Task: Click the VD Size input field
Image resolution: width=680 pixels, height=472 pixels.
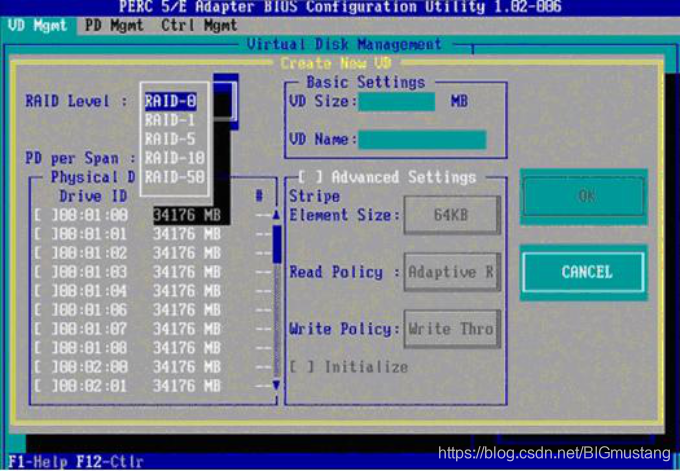Action: (x=397, y=102)
